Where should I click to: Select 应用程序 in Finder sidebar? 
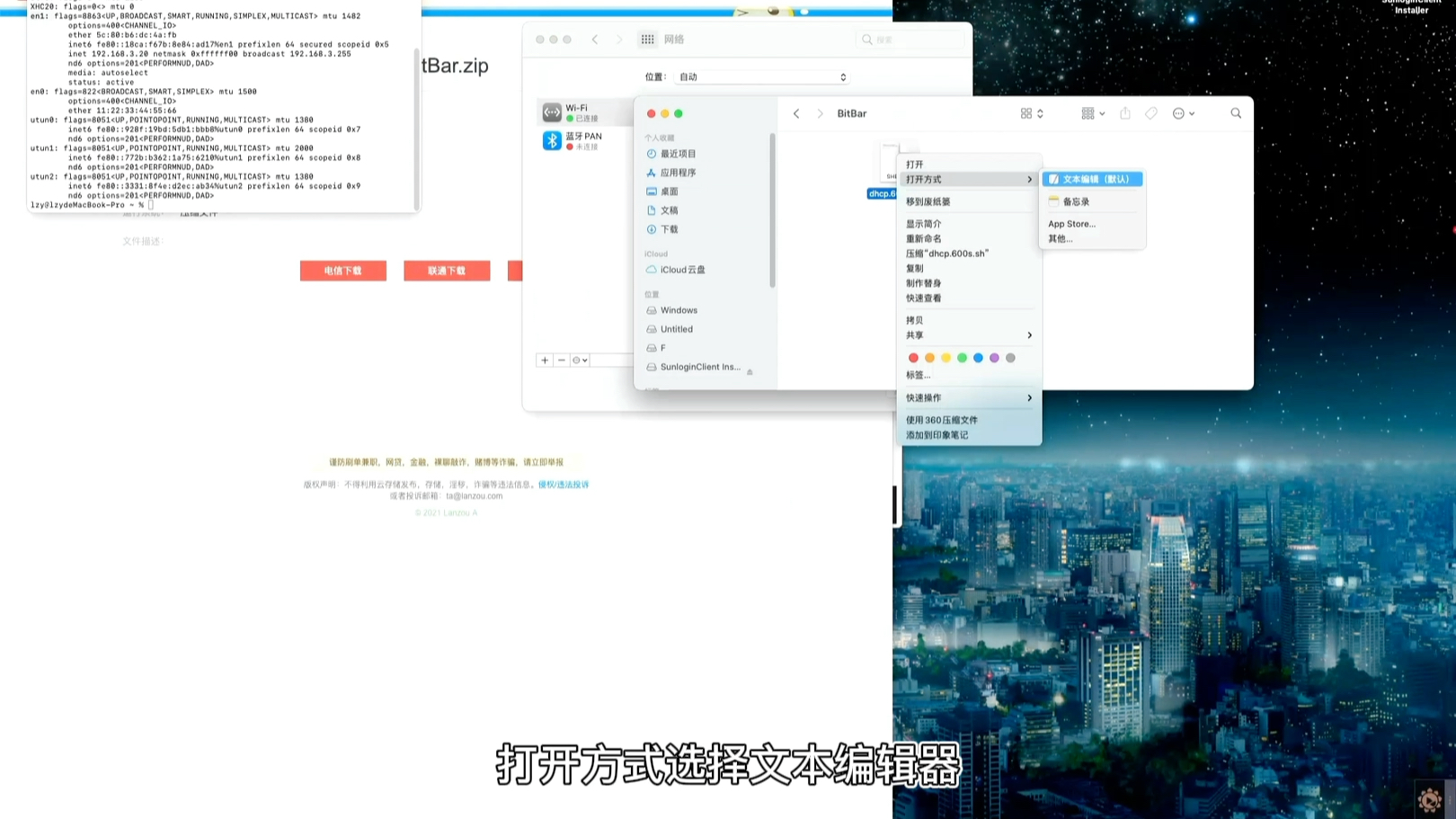pyautogui.click(x=678, y=172)
